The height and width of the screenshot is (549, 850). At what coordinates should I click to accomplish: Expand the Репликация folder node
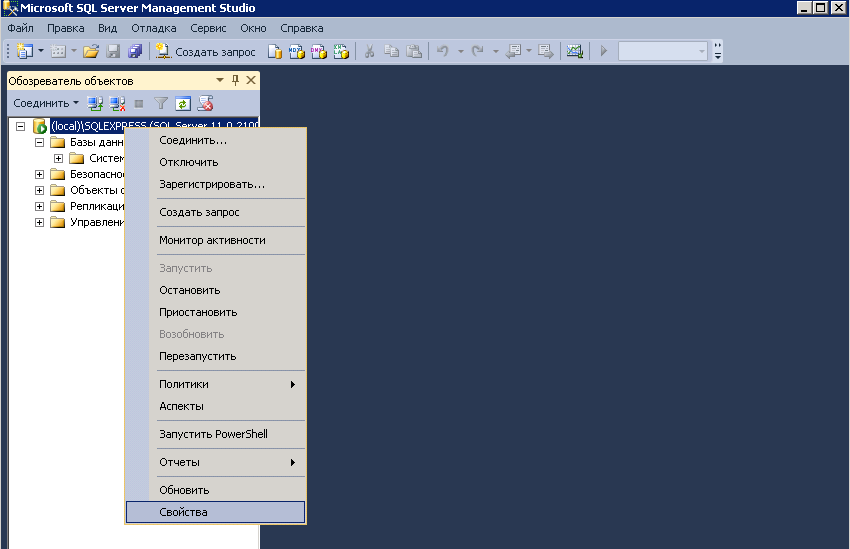pos(40,206)
